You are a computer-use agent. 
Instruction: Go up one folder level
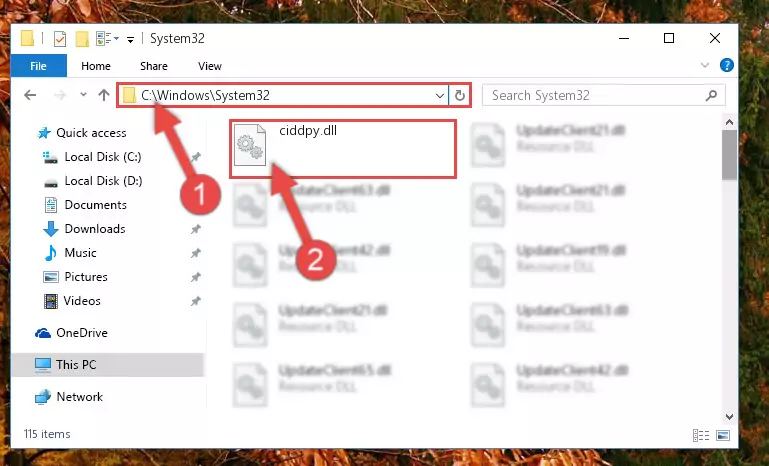click(103, 95)
